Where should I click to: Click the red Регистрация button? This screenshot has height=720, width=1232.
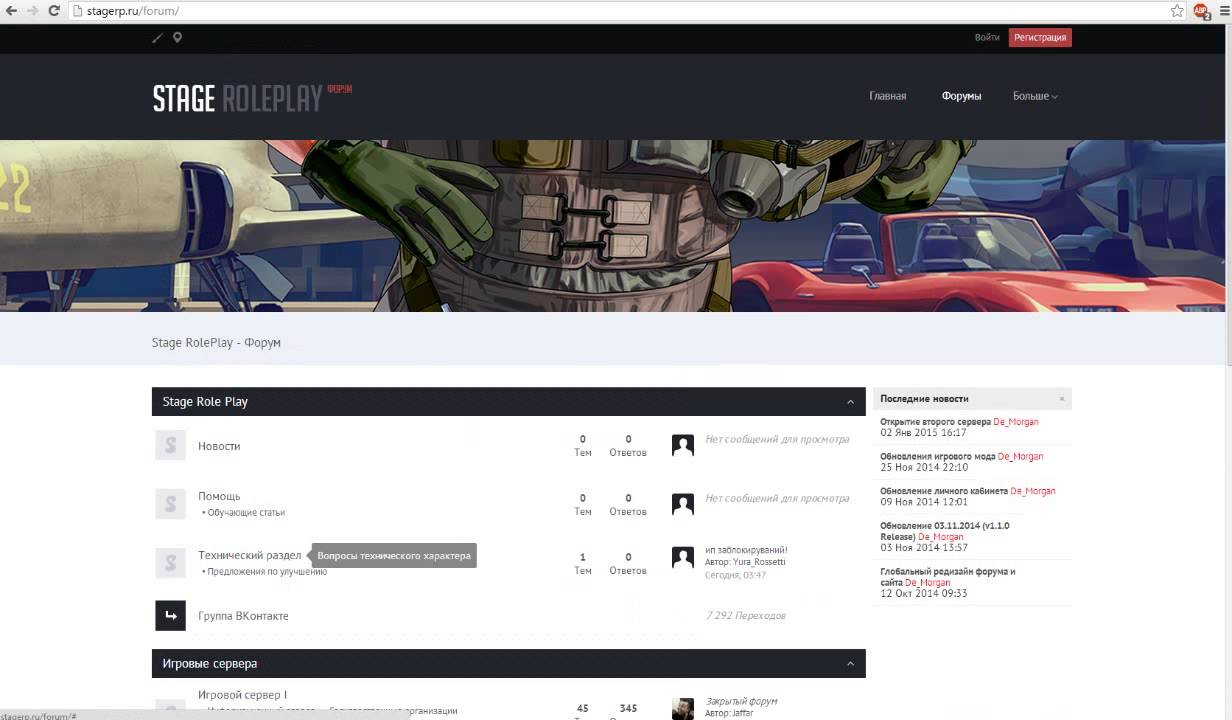point(1040,38)
